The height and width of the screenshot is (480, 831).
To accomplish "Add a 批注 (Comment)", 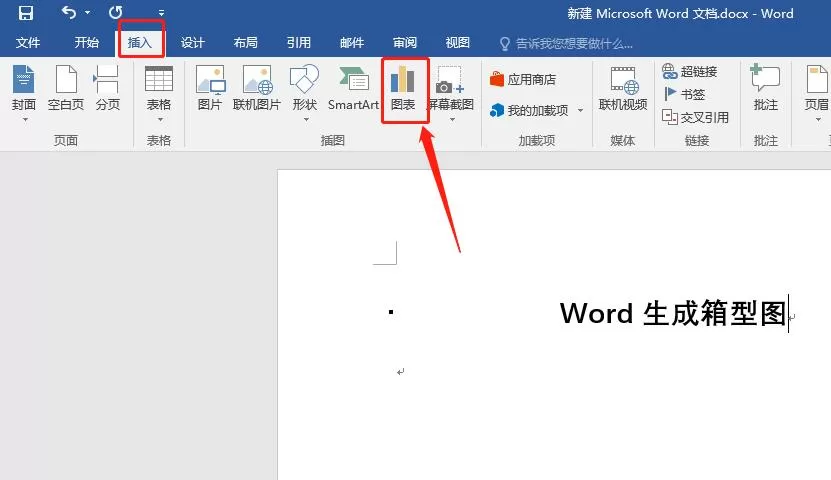I will click(x=765, y=88).
